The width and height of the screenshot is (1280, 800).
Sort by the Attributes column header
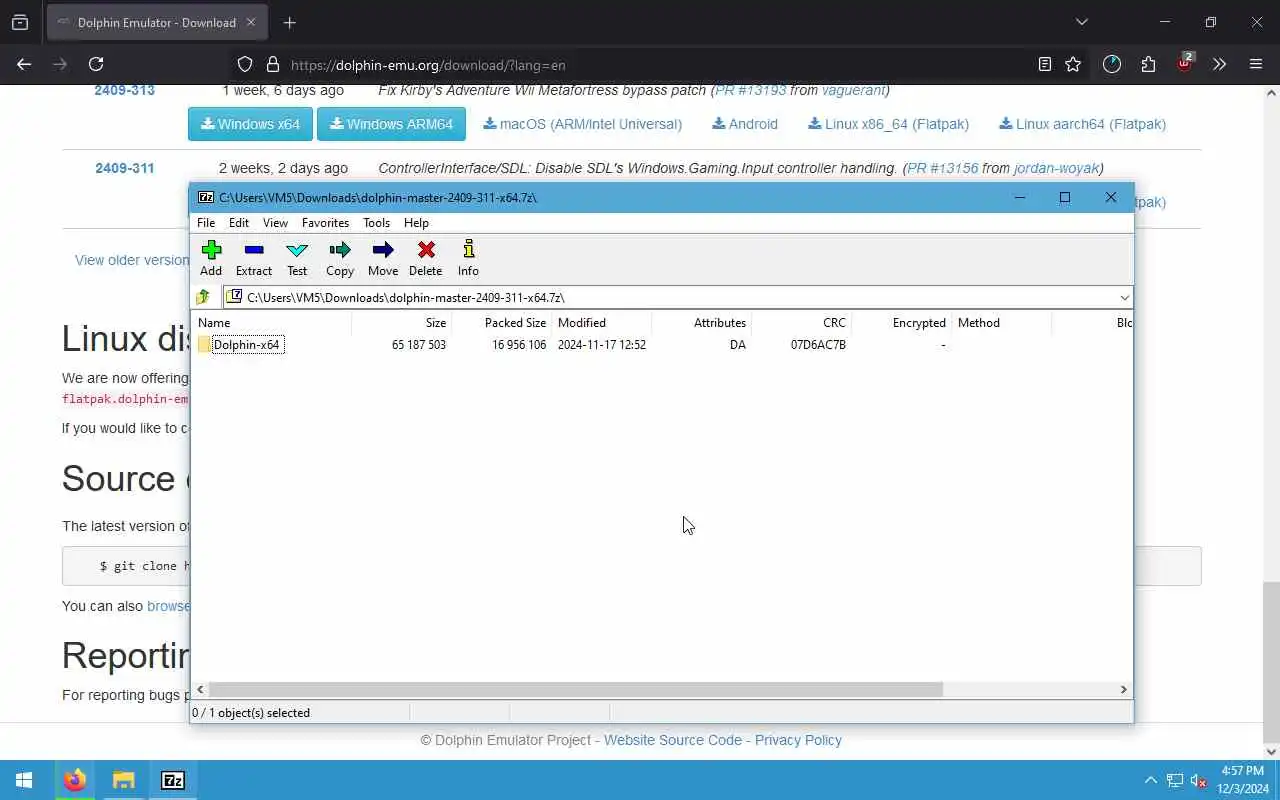pos(701,323)
